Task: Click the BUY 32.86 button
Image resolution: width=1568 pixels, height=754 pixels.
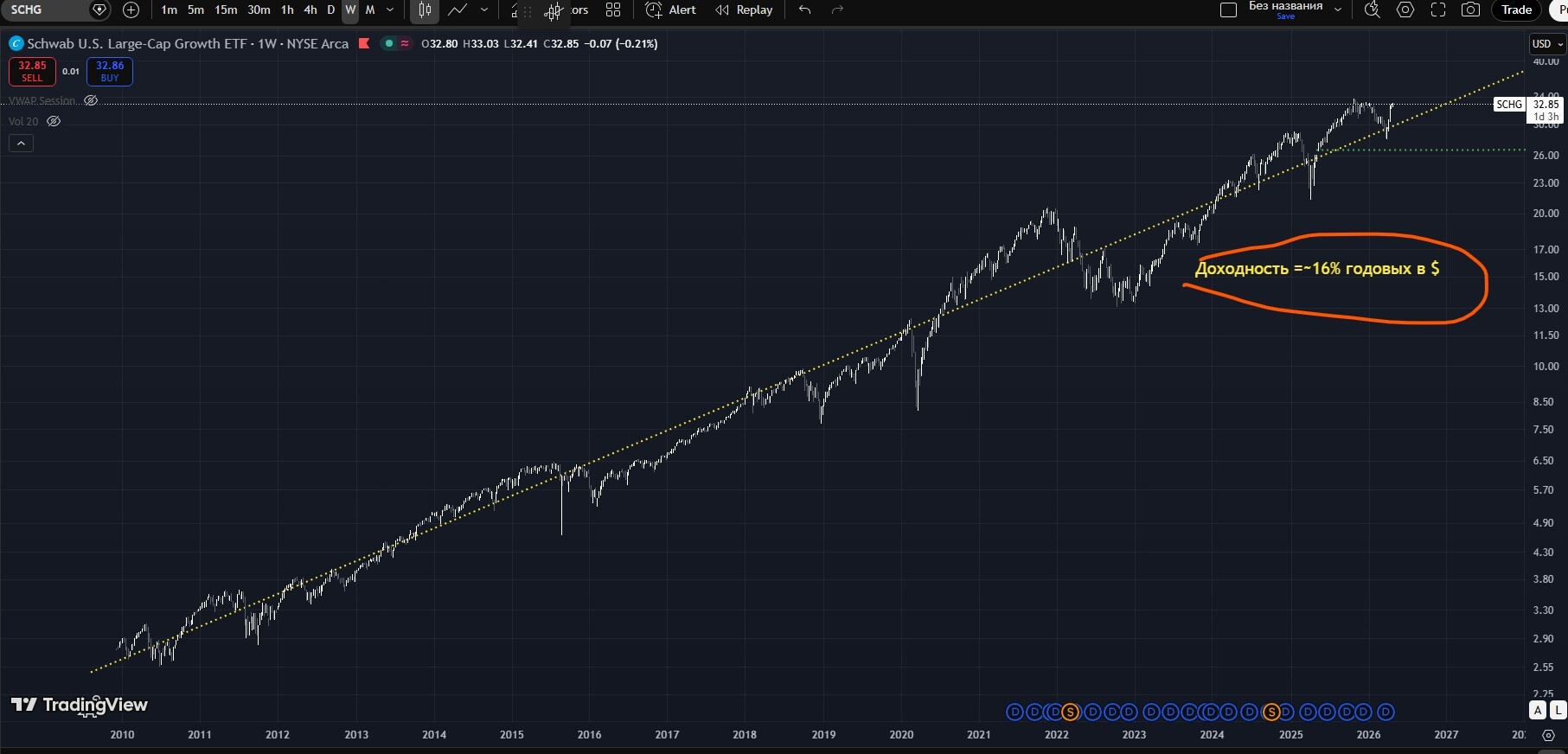Action: [x=110, y=72]
